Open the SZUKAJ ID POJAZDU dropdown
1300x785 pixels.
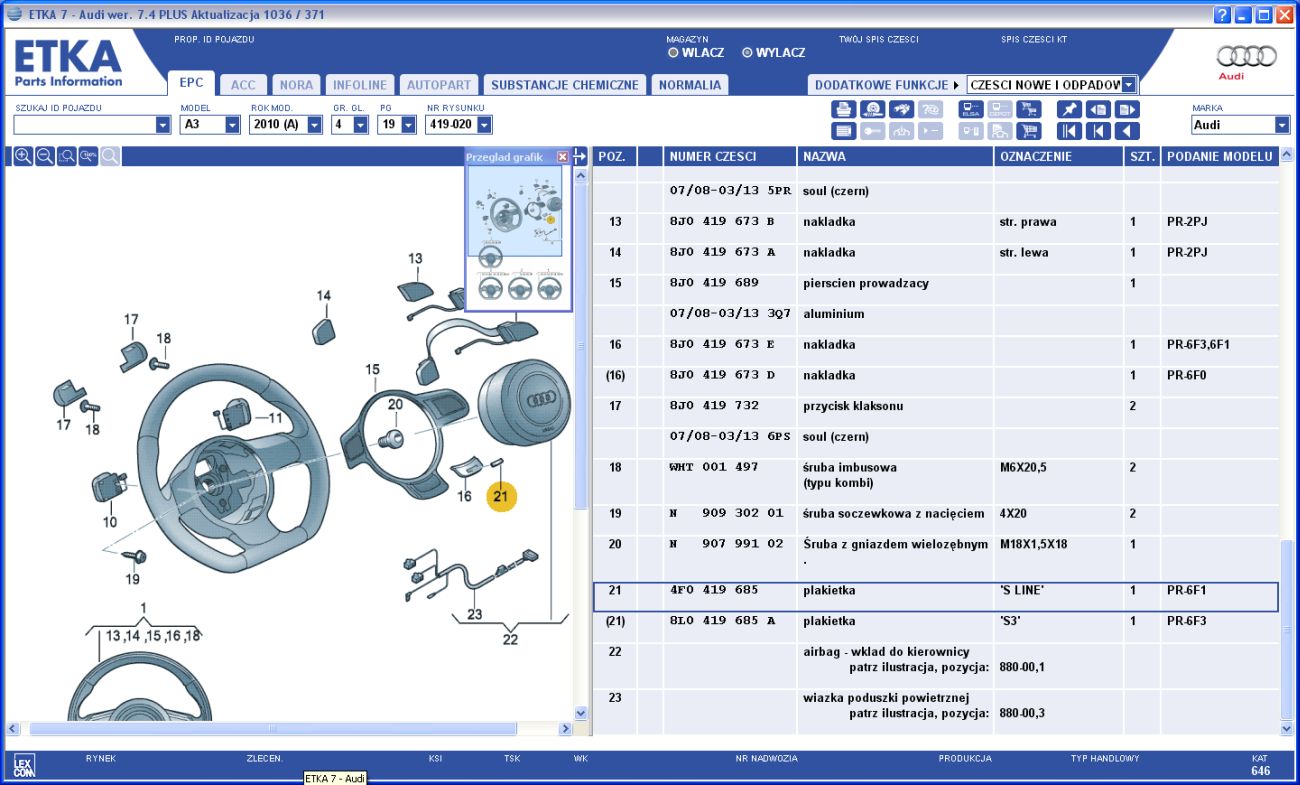click(x=163, y=125)
